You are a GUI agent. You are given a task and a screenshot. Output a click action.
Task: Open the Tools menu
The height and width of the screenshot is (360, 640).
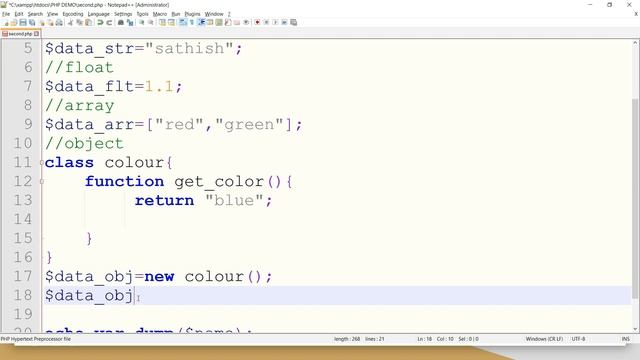click(142, 14)
